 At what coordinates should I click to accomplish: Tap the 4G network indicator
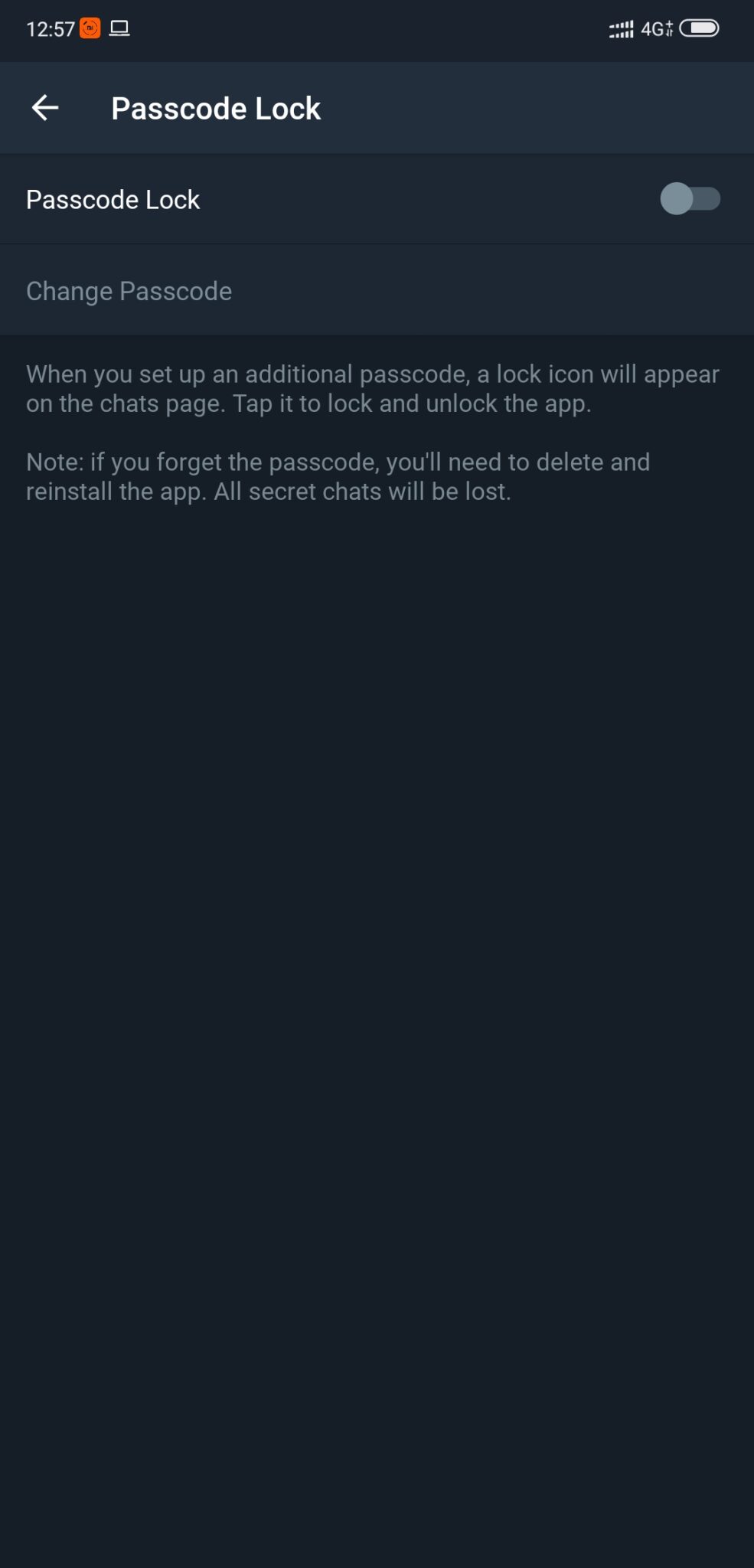tap(657, 29)
